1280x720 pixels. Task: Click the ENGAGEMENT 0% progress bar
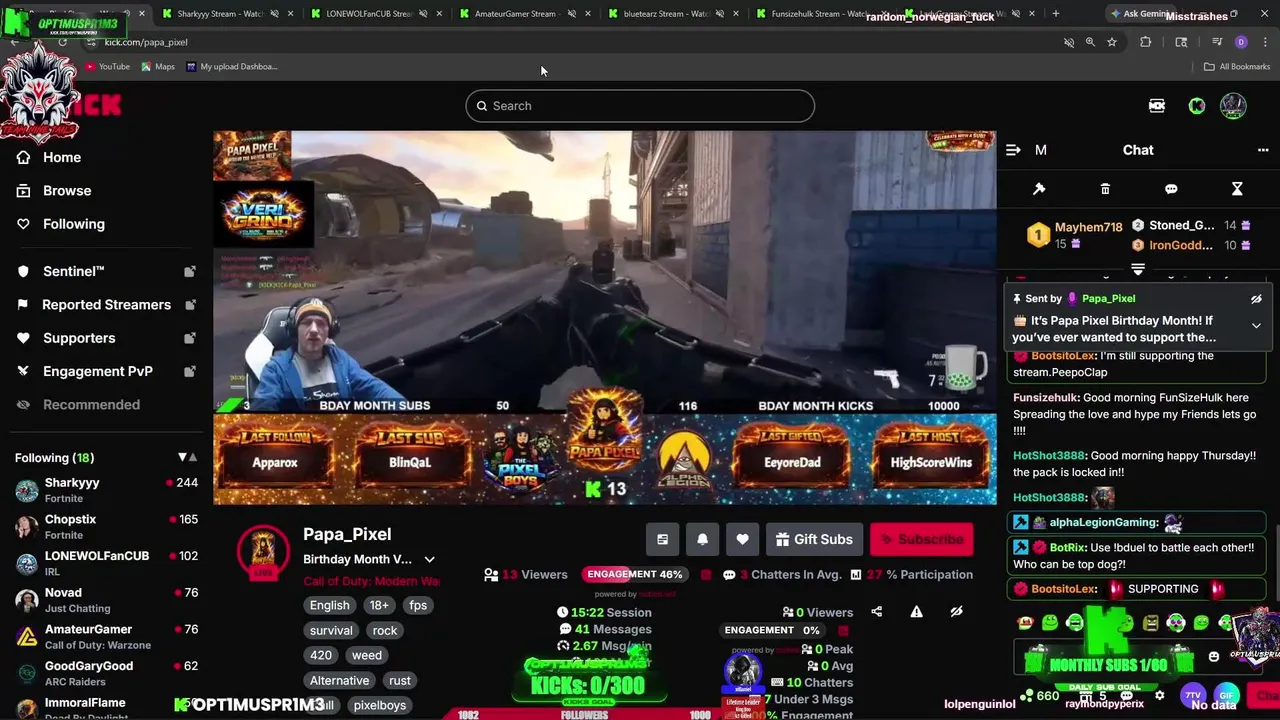[772, 630]
